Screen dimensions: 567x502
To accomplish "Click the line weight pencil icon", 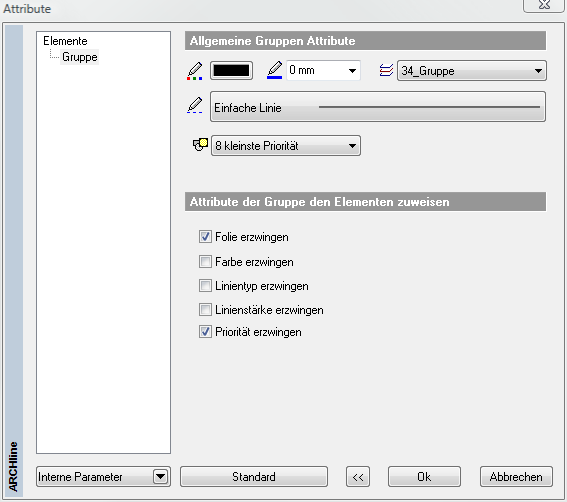I will point(274,70).
